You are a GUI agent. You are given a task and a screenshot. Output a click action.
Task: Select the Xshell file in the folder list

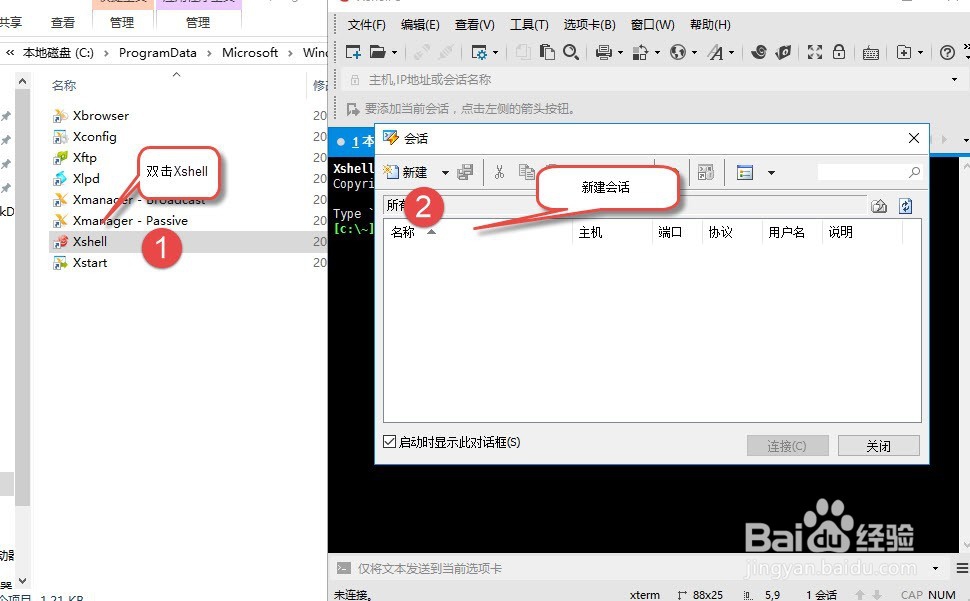tap(90, 241)
